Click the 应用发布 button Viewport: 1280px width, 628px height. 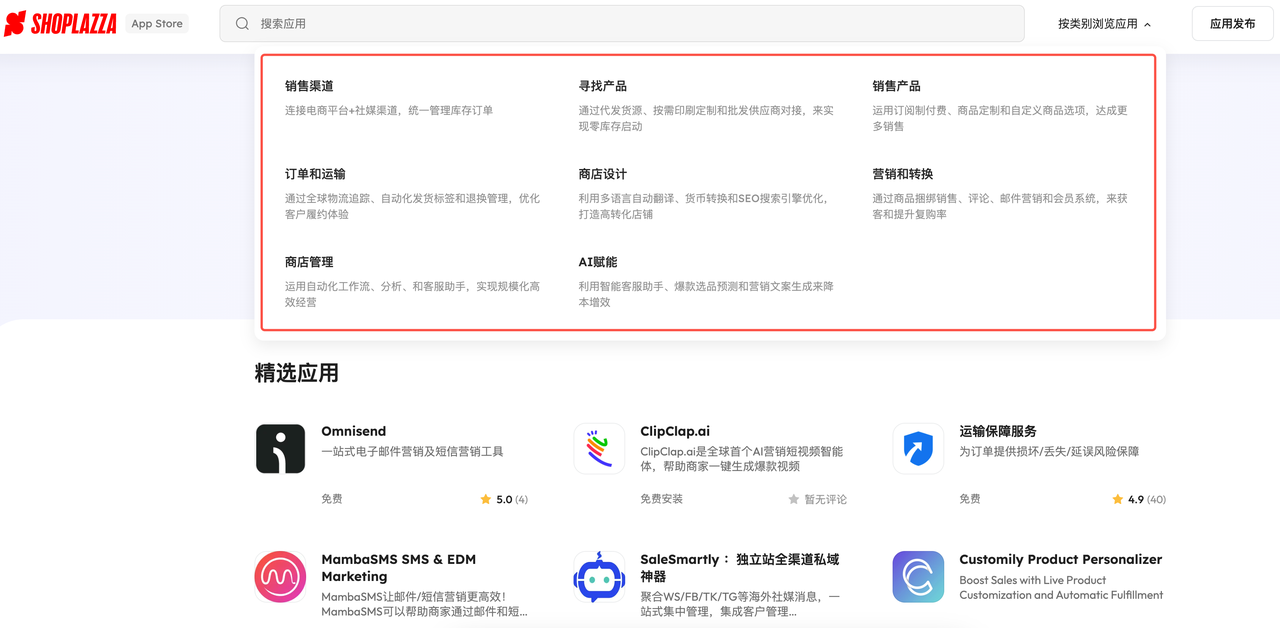pyautogui.click(x=1232, y=23)
